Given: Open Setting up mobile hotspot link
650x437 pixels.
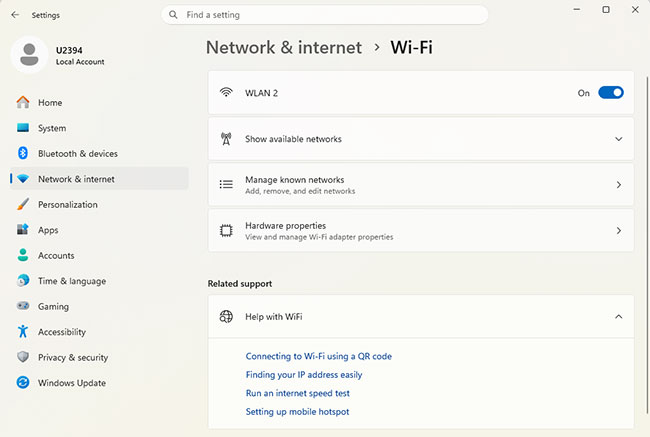Looking at the screenshot, I should [297, 412].
